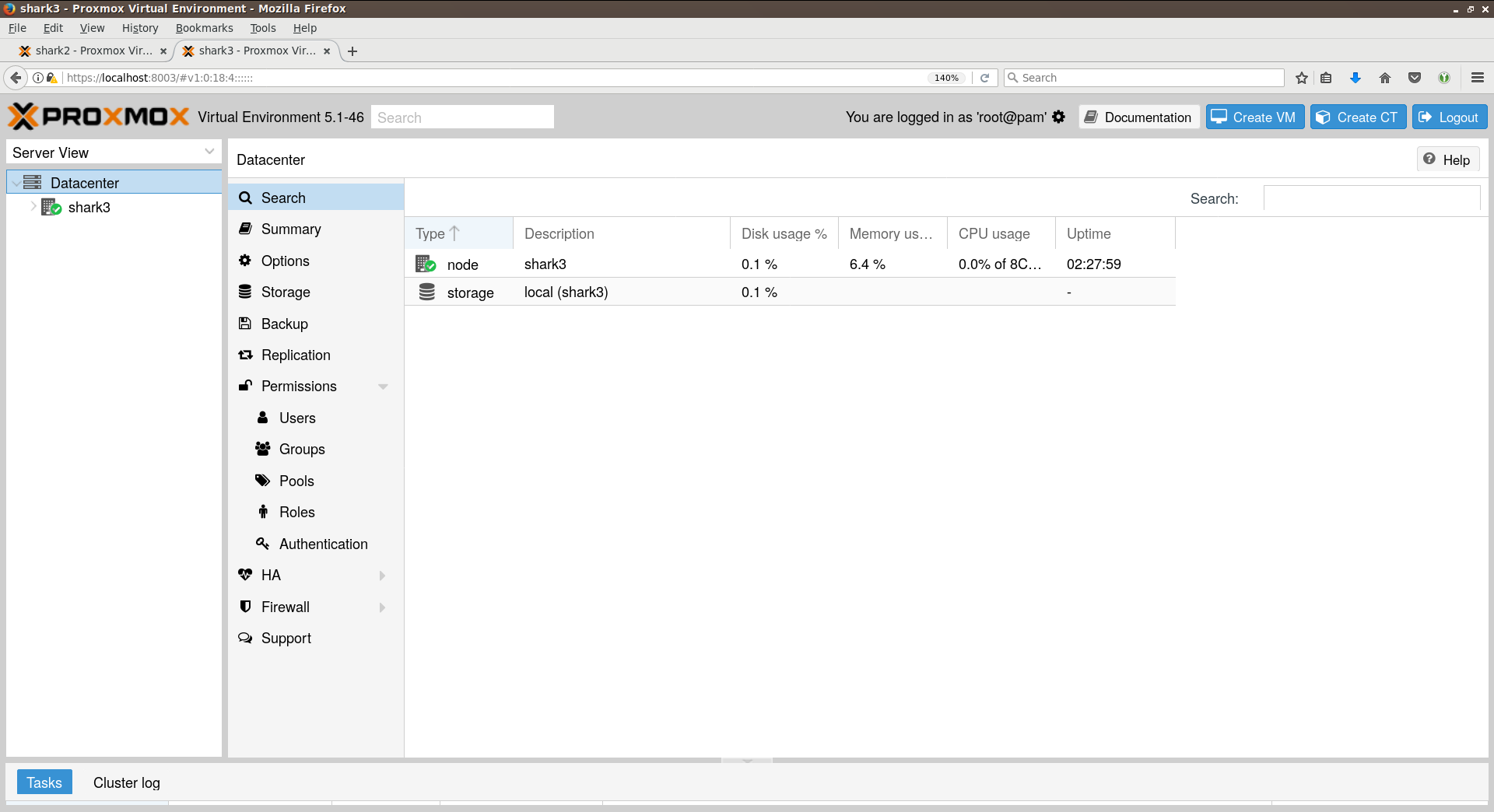Switch to the Cluster log tab
The image size is (1494, 812).
pos(127,782)
